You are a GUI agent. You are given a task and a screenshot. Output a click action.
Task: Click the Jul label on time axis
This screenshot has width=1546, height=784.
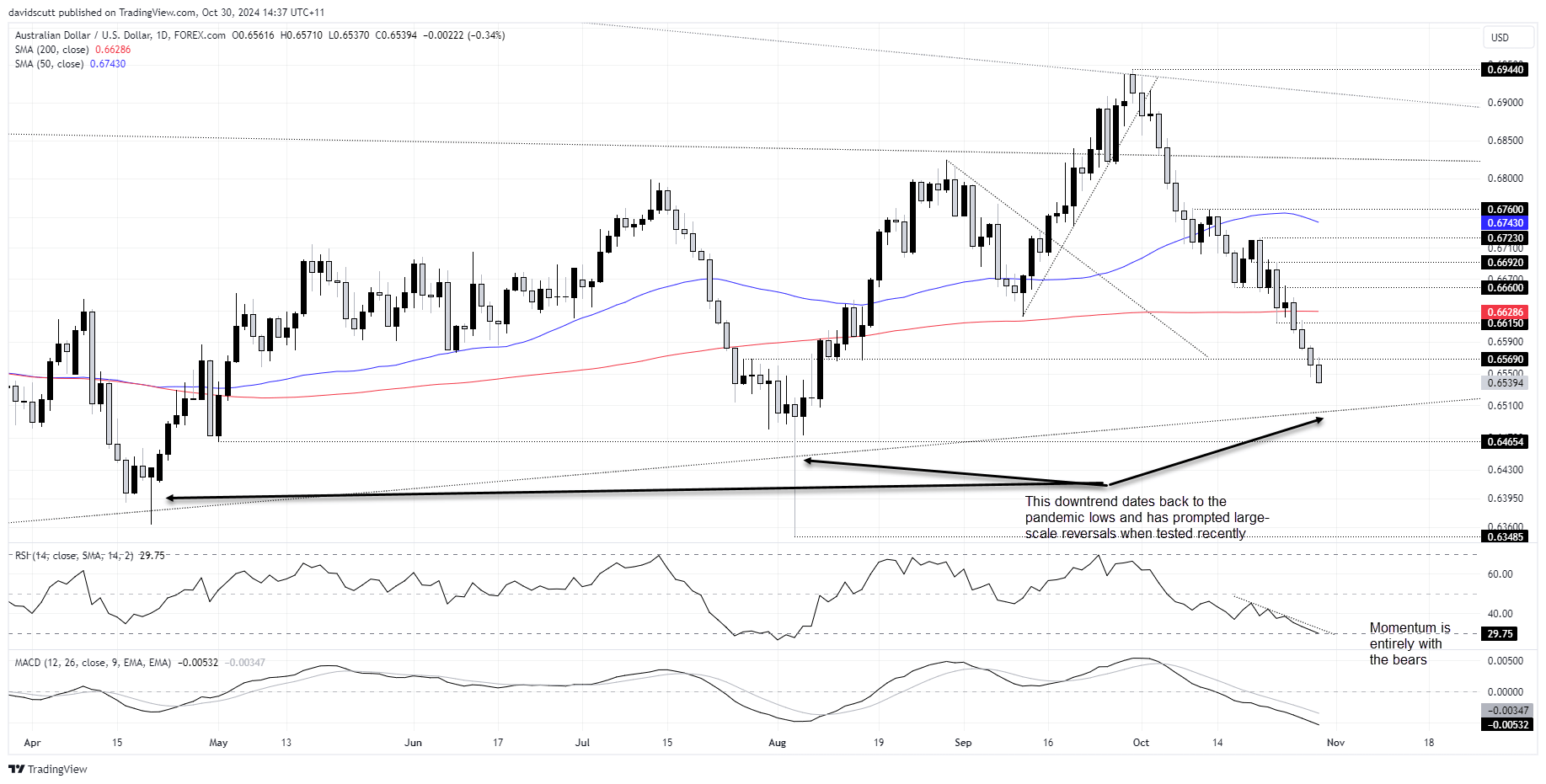[582, 743]
